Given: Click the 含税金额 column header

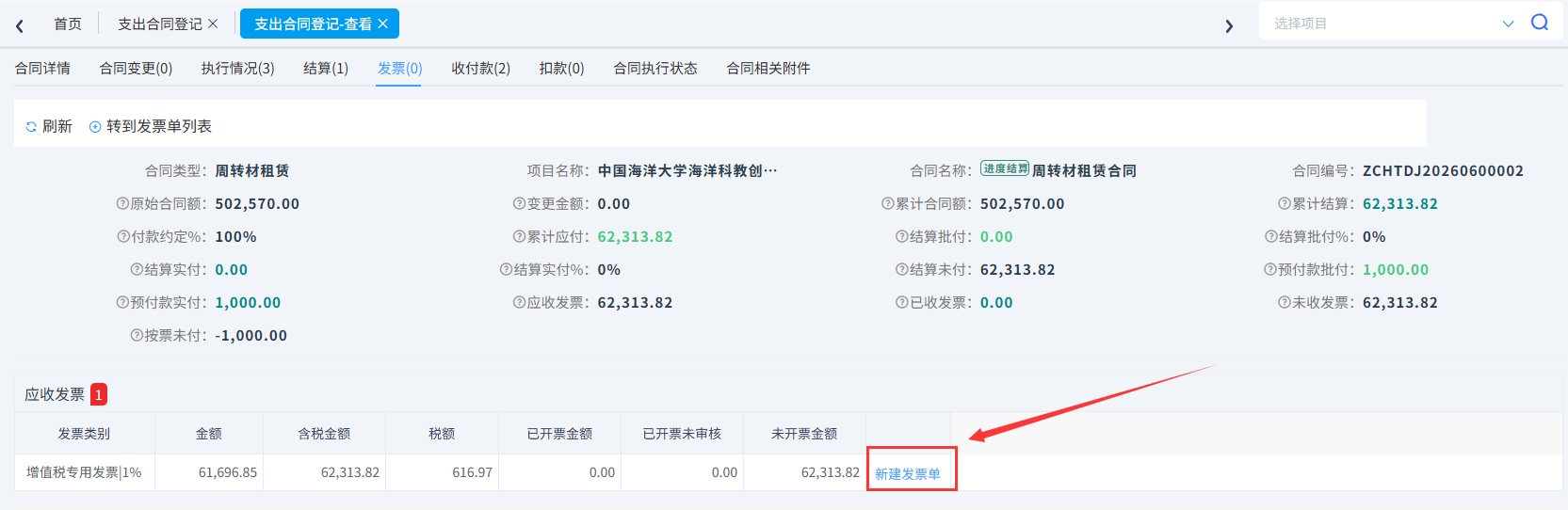Looking at the screenshot, I should point(324,434).
